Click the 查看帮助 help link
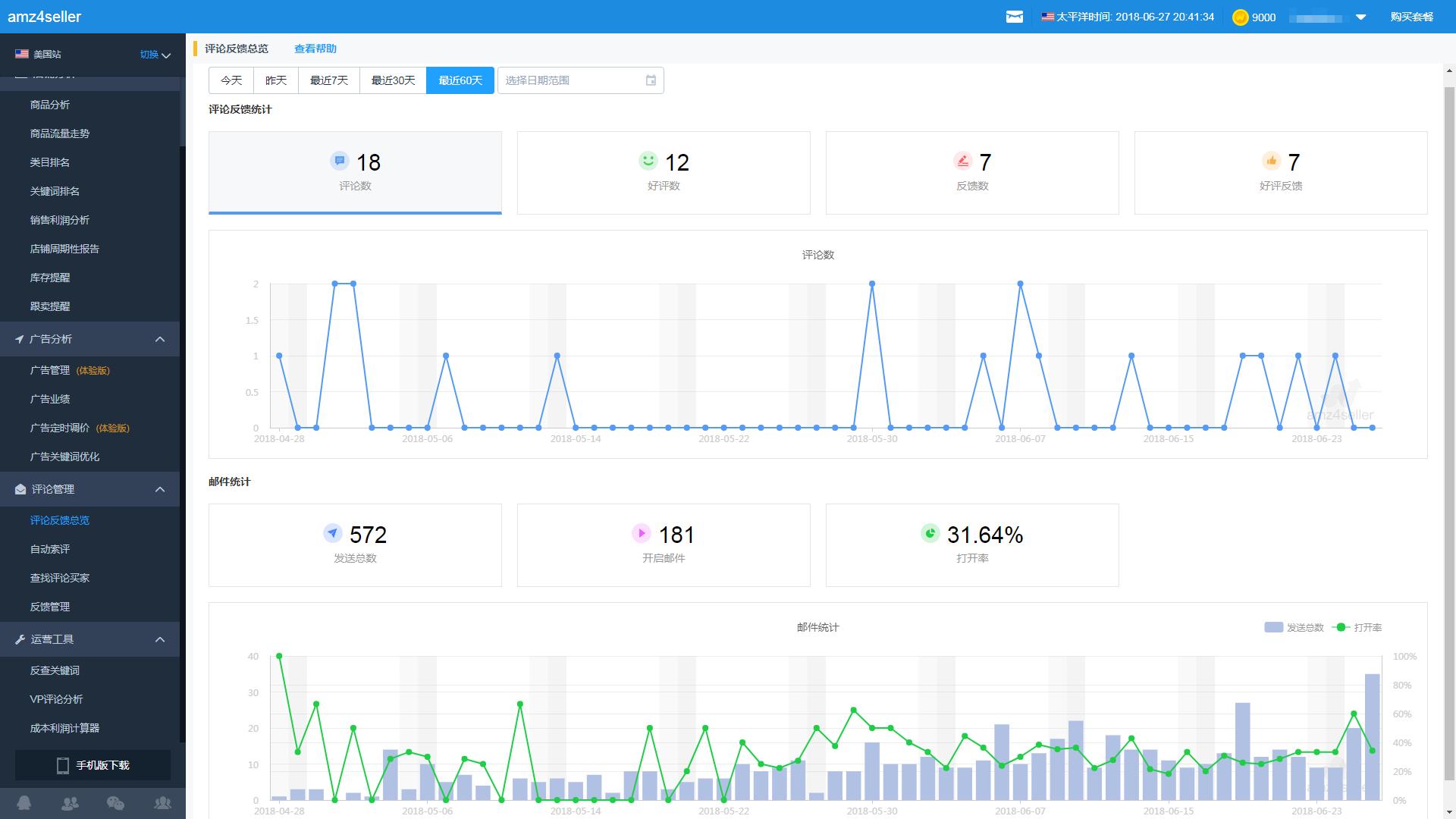Viewport: 1456px width, 819px height. tap(315, 49)
